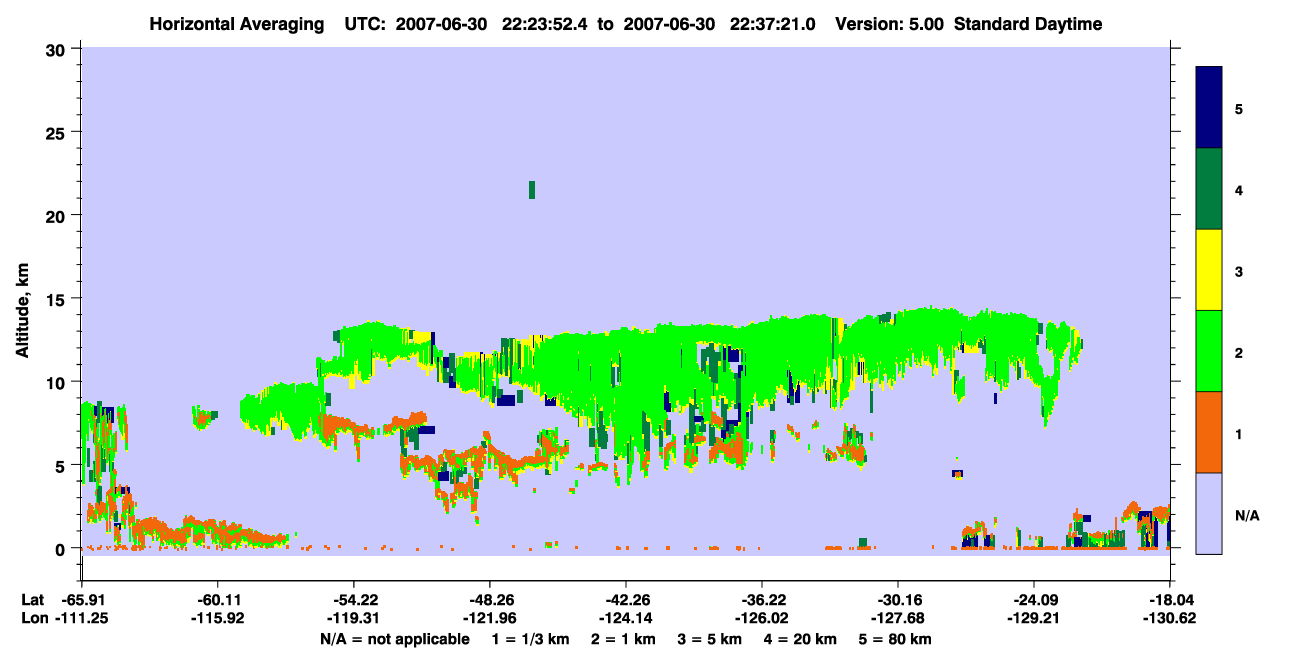Click the latitude value -42.26
Viewport: 1300px width, 667px height.
click(625, 600)
